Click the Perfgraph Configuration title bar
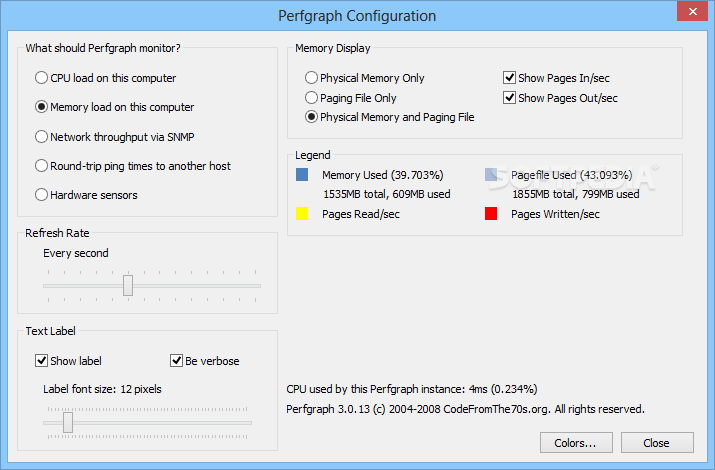The image size is (715, 470). [x=357, y=16]
